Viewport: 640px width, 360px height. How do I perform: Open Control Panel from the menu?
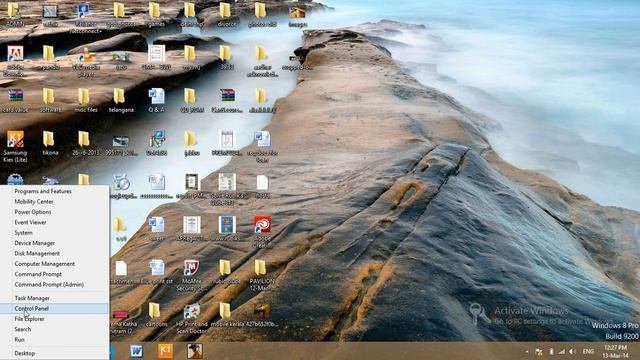point(55,309)
